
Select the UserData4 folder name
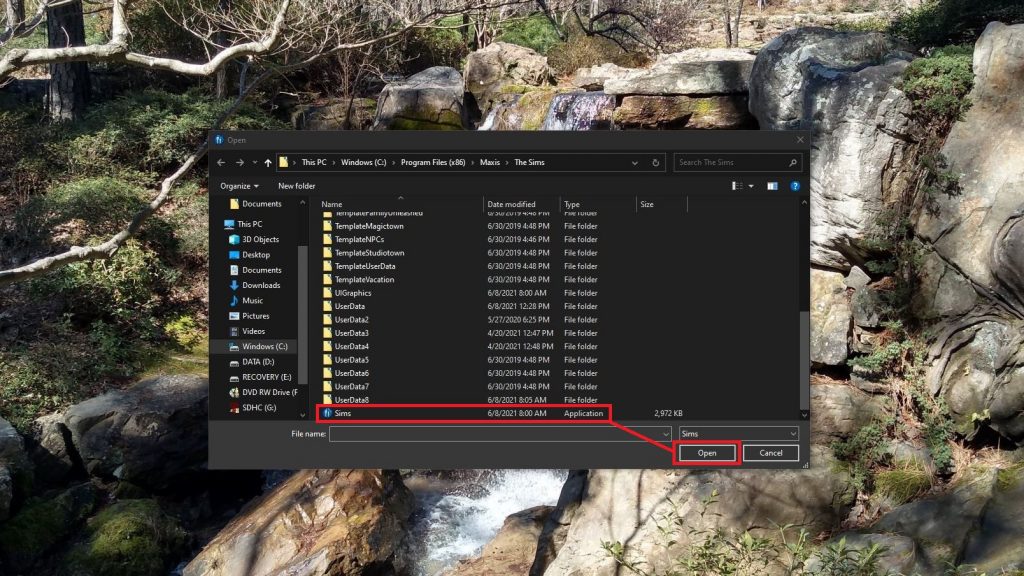pos(351,347)
